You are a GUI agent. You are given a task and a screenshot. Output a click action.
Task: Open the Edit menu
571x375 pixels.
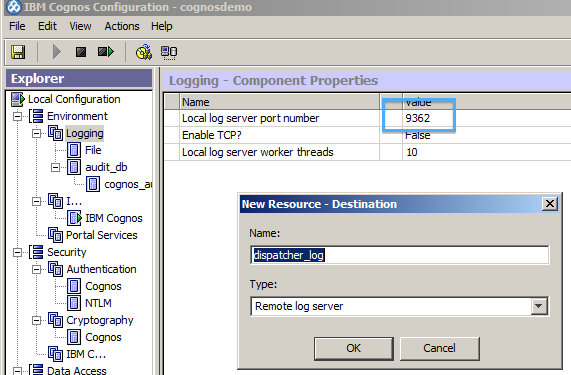pyautogui.click(x=47, y=26)
